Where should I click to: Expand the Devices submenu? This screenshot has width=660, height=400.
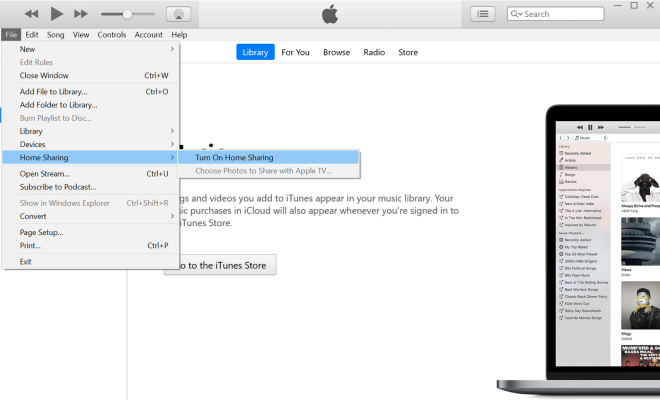pos(90,144)
